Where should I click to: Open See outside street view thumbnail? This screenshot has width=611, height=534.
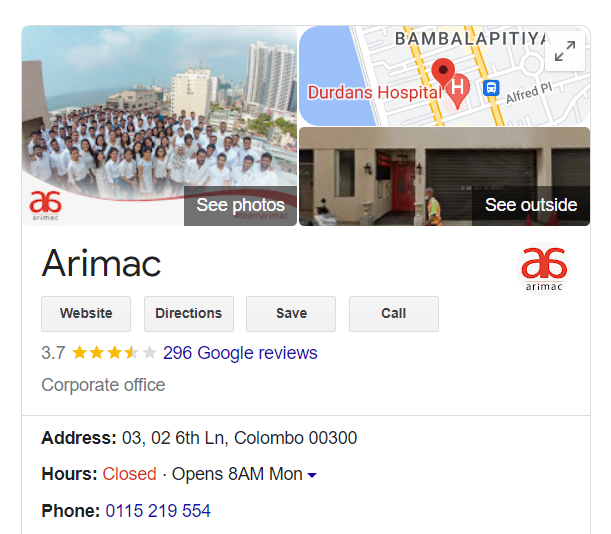click(444, 176)
